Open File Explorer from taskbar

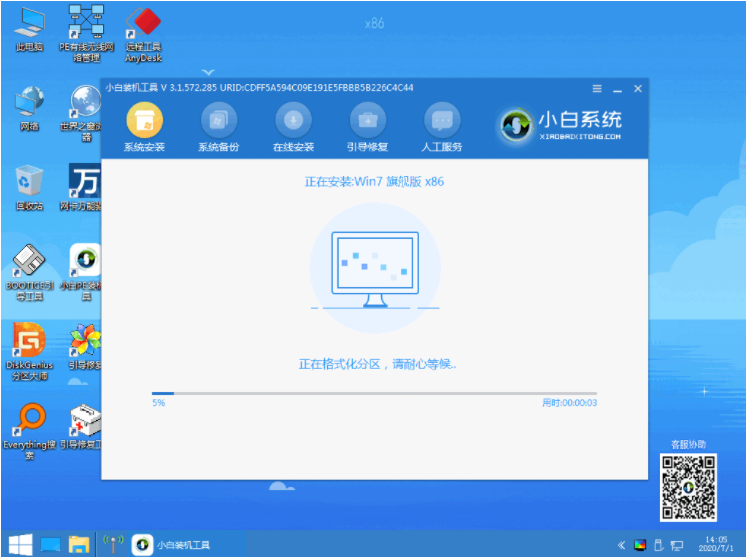pos(79,545)
